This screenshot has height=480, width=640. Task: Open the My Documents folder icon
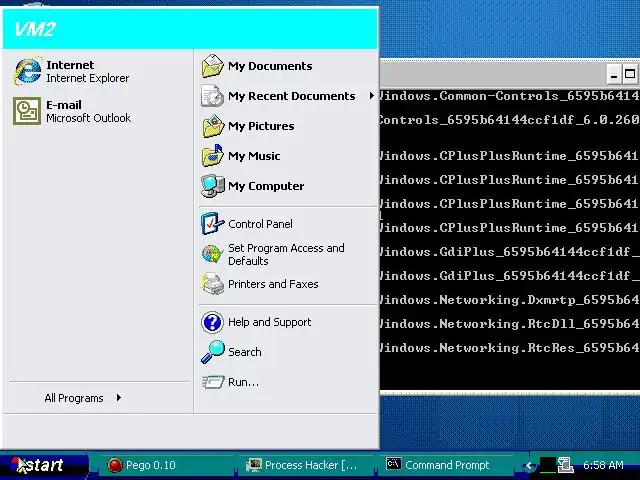pyautogui.click(x=212, y=66)
